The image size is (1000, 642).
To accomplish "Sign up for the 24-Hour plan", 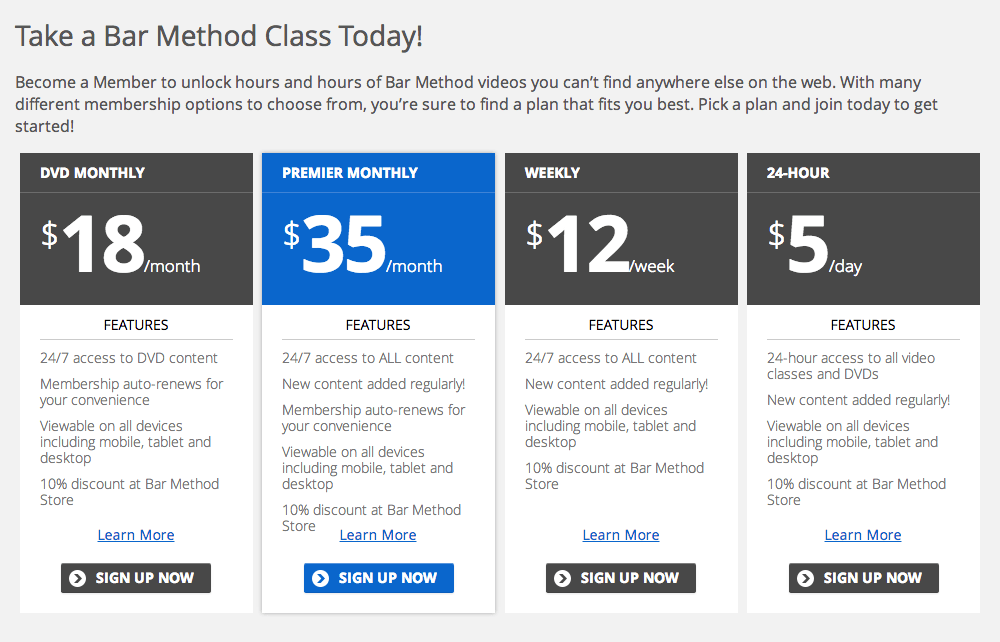I will click(864, 578).
